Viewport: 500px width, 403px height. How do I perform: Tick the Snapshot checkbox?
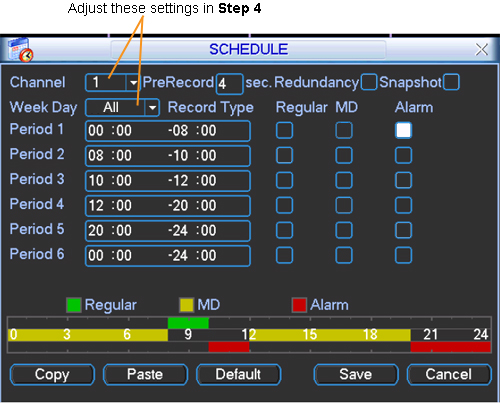[451, 82]
